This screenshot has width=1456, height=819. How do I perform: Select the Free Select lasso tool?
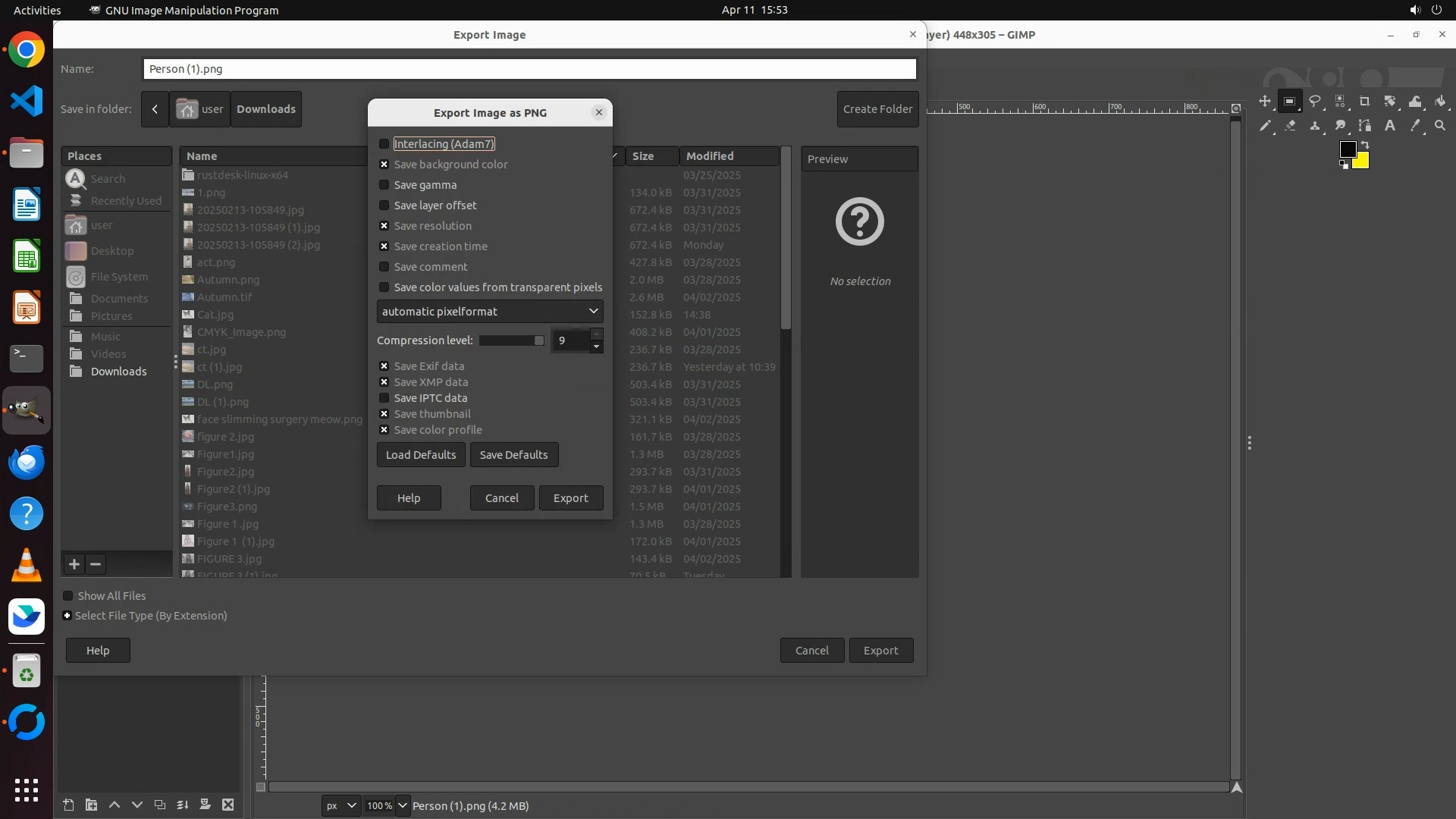(x=1315, y=101)
